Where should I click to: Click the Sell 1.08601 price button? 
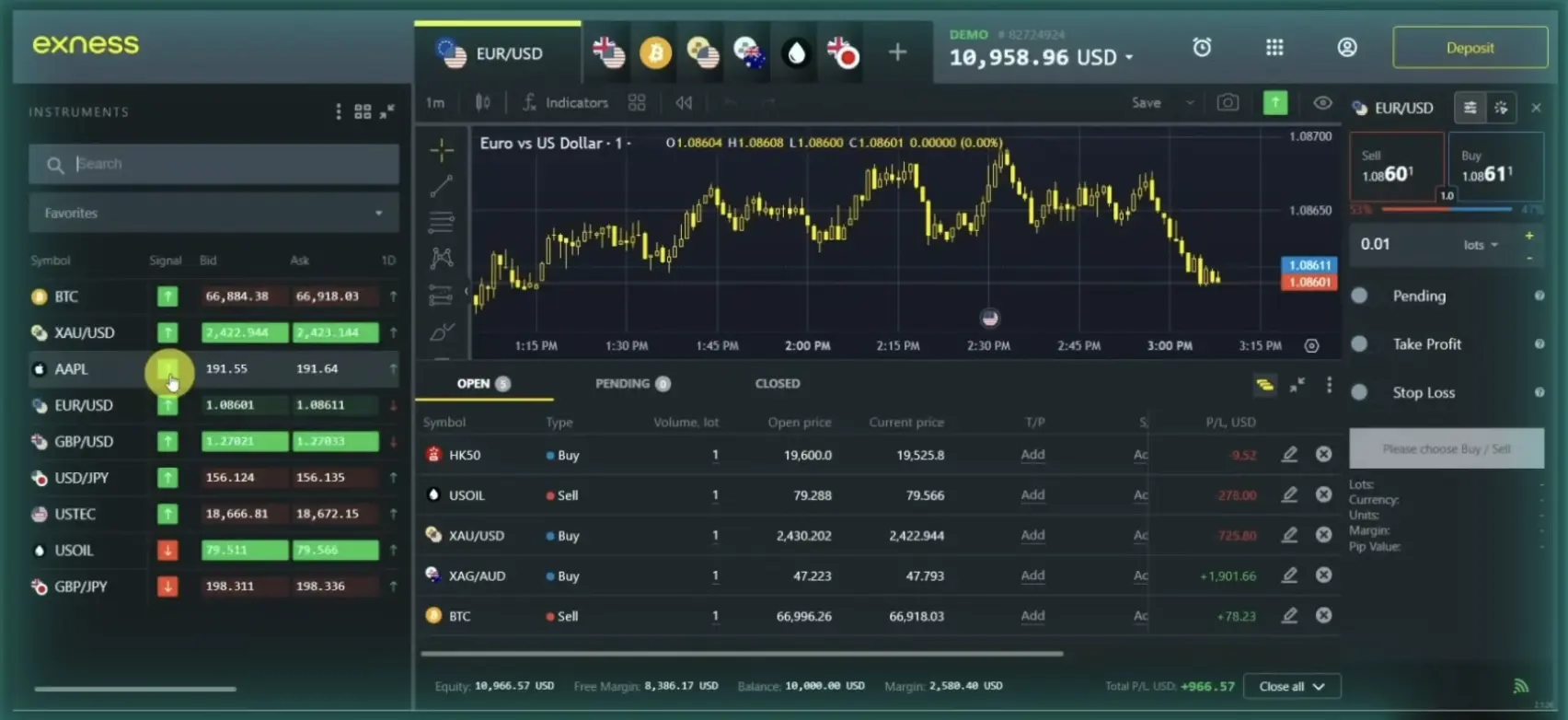(x=1396, y=167)
